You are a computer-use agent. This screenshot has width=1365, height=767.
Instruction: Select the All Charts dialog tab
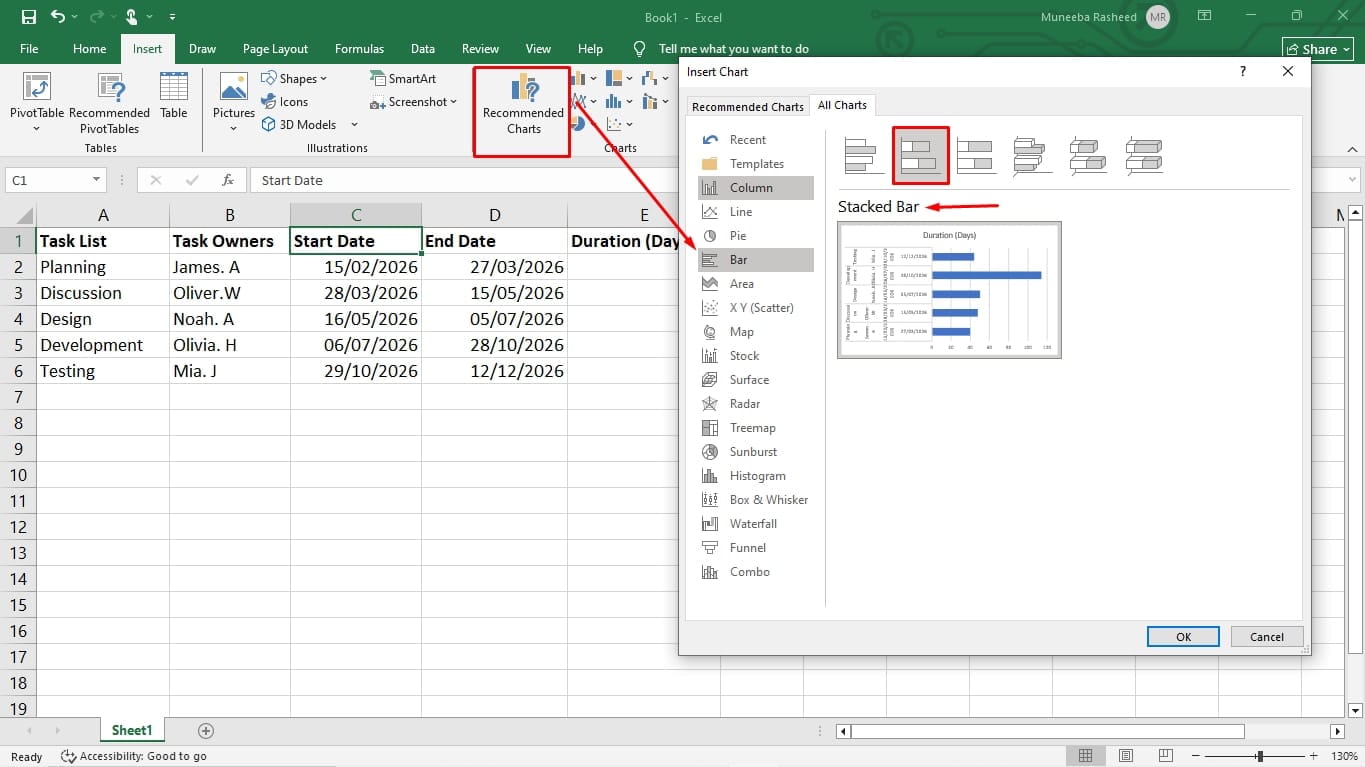(842, 105)
